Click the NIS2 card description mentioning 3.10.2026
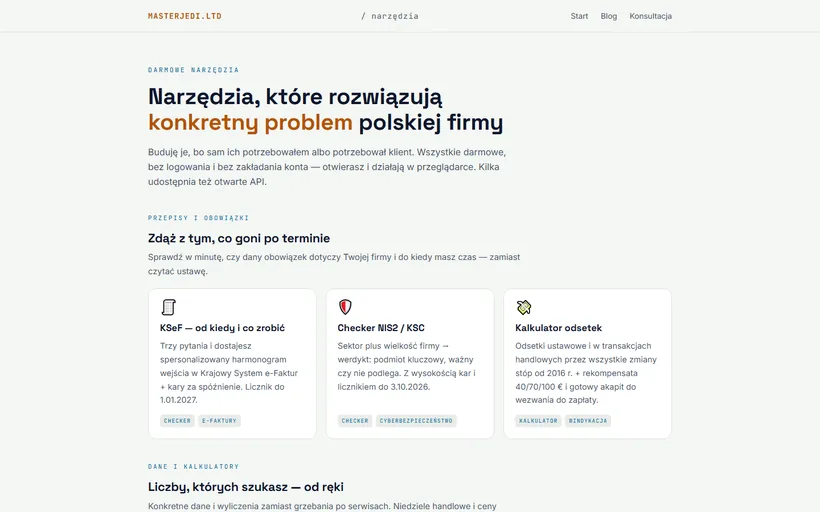 pyautogui.click(x=406, y=366)
